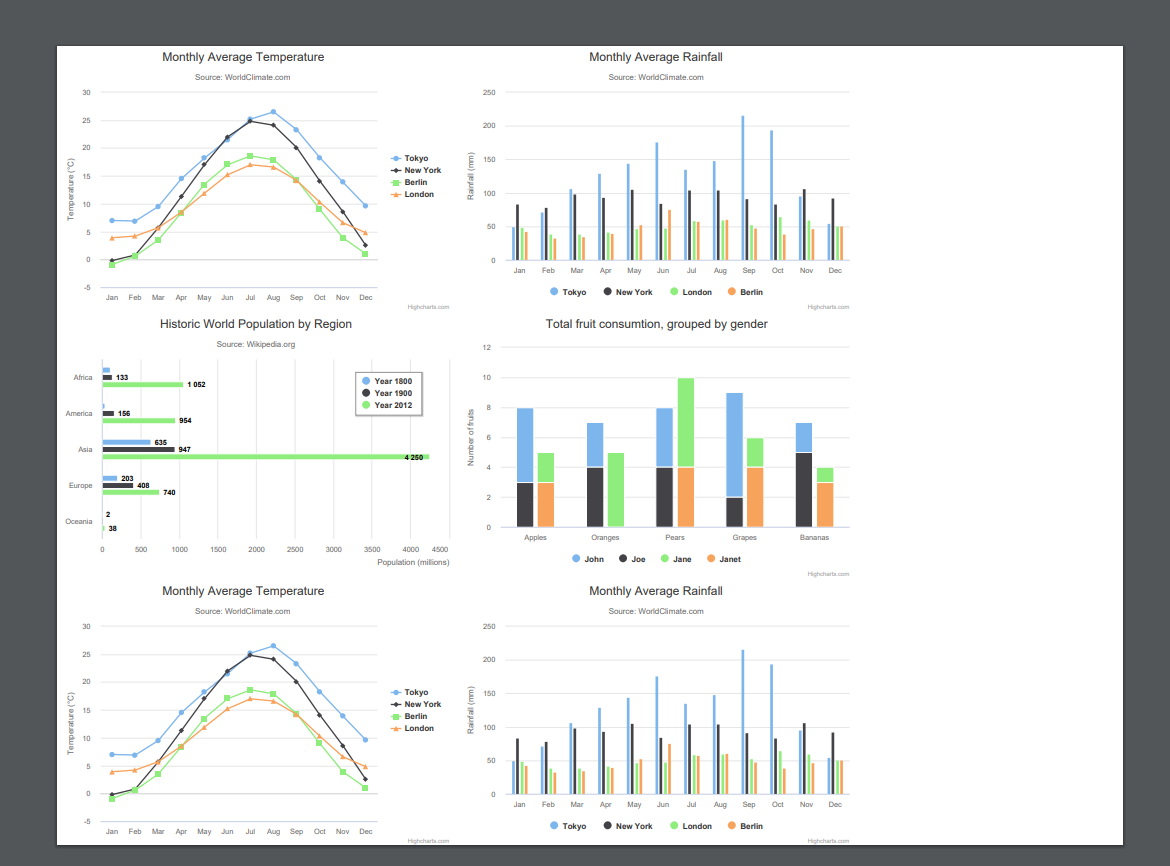Click the Bananas category label

pos(814,537)
